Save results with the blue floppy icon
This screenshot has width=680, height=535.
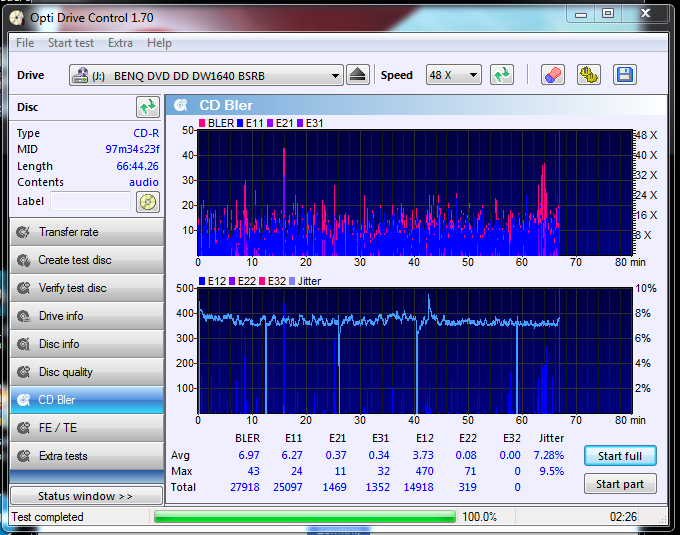coord(624,75)
